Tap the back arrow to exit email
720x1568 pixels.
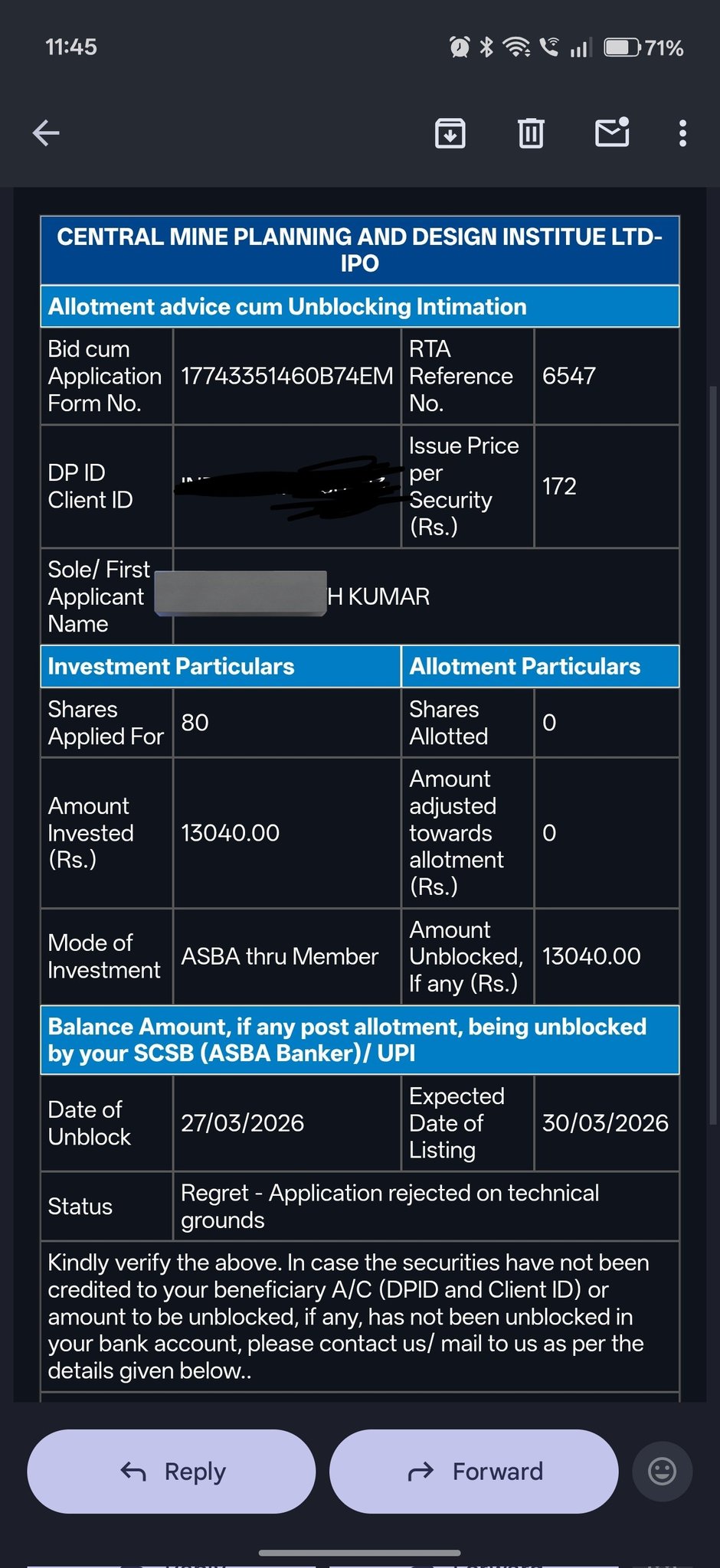coord(46,133)
